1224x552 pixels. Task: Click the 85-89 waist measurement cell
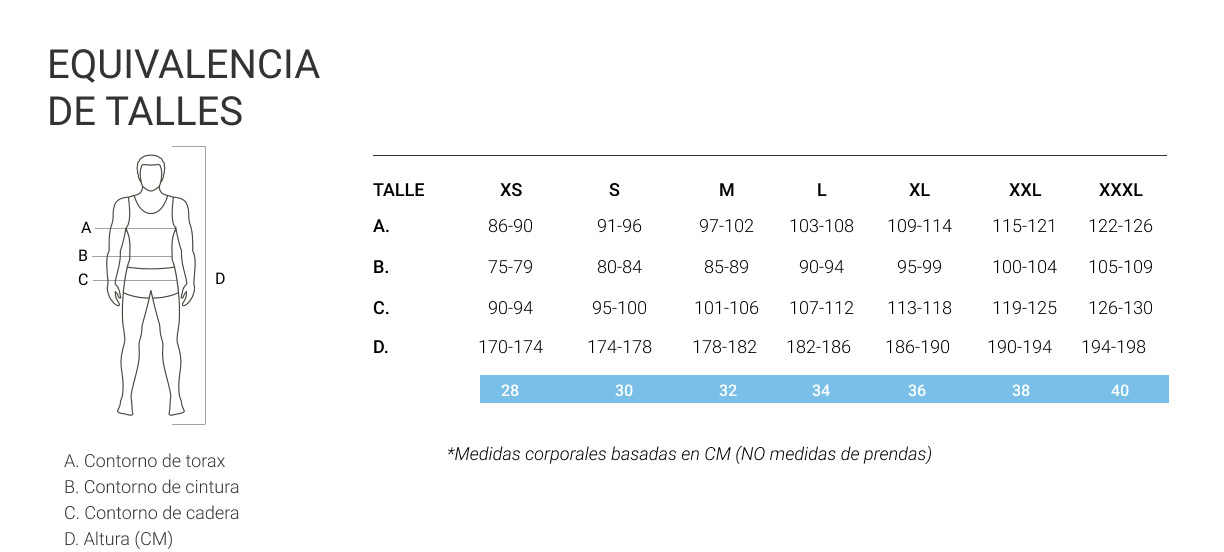pyautogui.click(x=727, y=267)
